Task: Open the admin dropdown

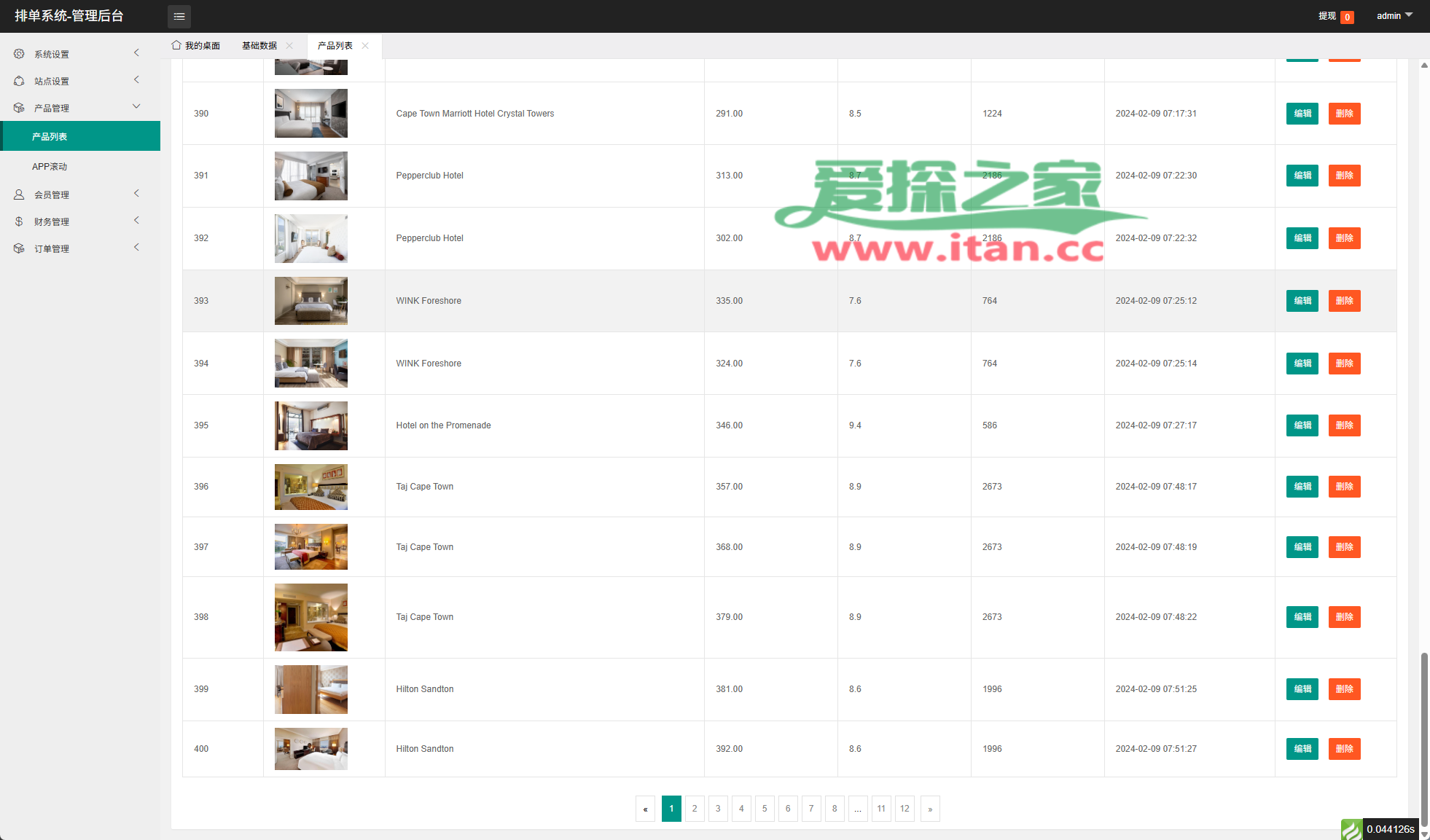Action: [x=1394, y=15]
